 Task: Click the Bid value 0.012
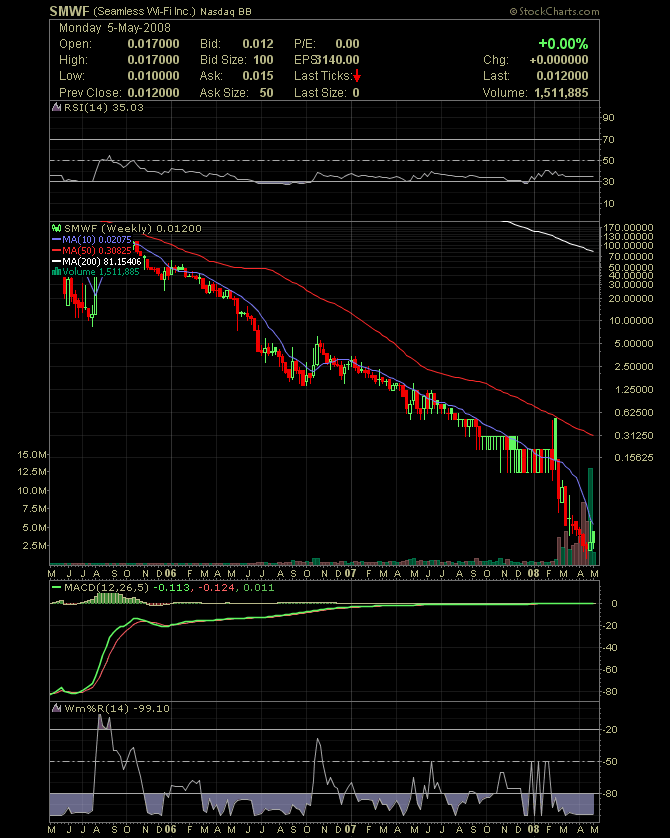tap(258, 44)
